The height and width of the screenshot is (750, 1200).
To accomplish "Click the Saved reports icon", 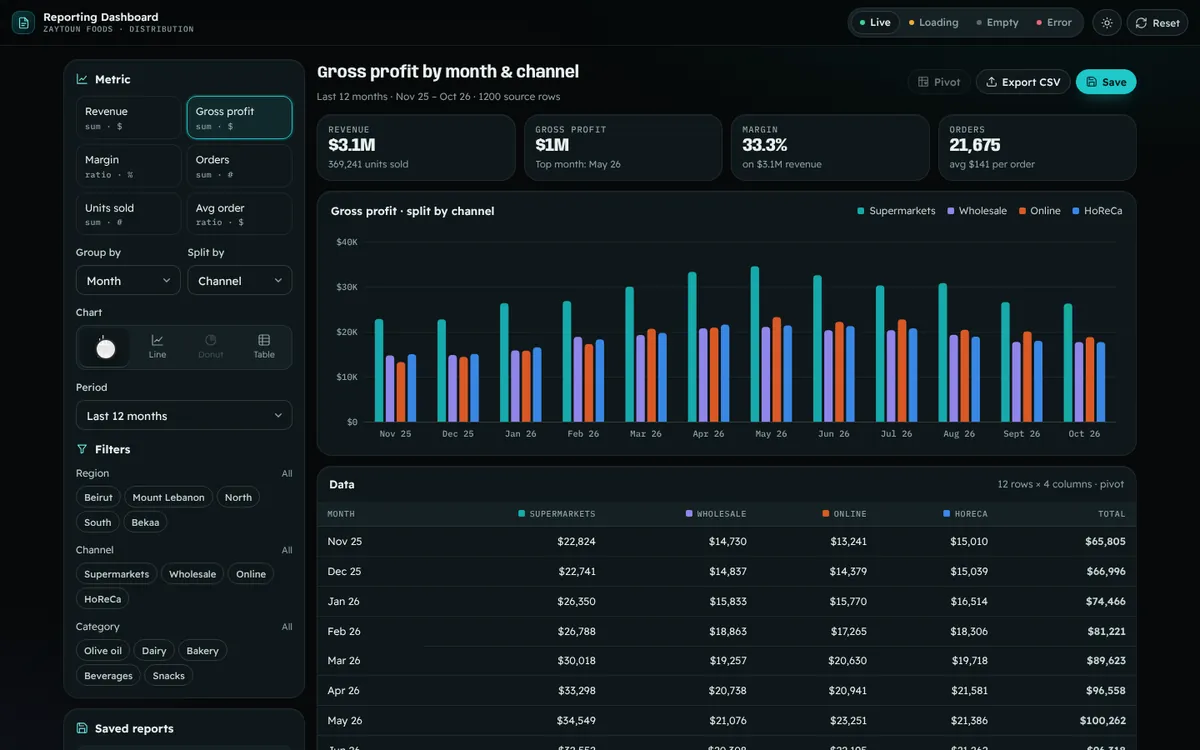I will pos(82,728).
